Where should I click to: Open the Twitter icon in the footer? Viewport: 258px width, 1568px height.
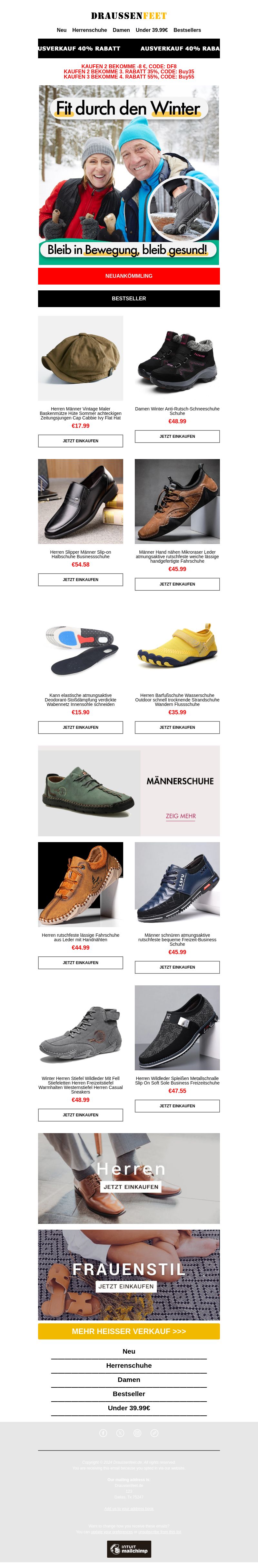(120, 1433)
